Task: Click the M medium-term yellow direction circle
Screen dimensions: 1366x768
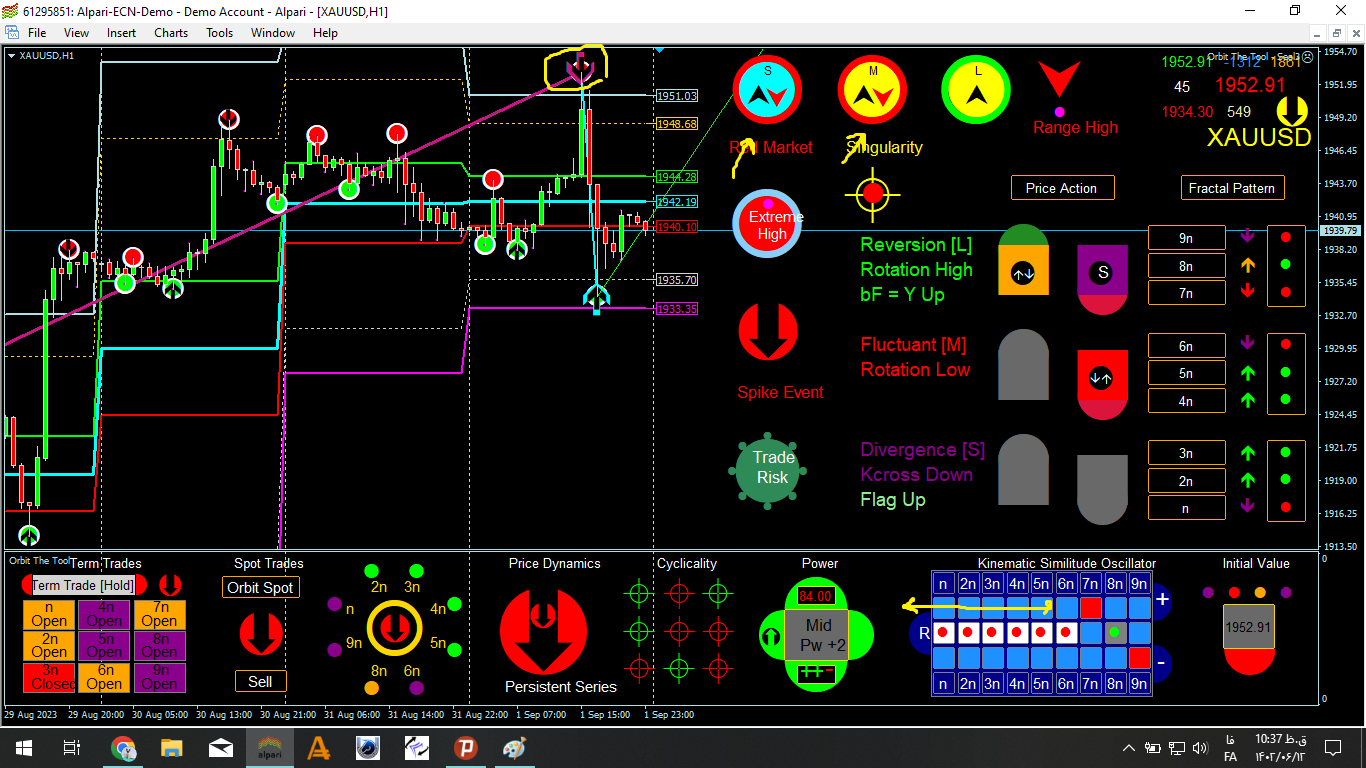Action: [x=872, y=90]
